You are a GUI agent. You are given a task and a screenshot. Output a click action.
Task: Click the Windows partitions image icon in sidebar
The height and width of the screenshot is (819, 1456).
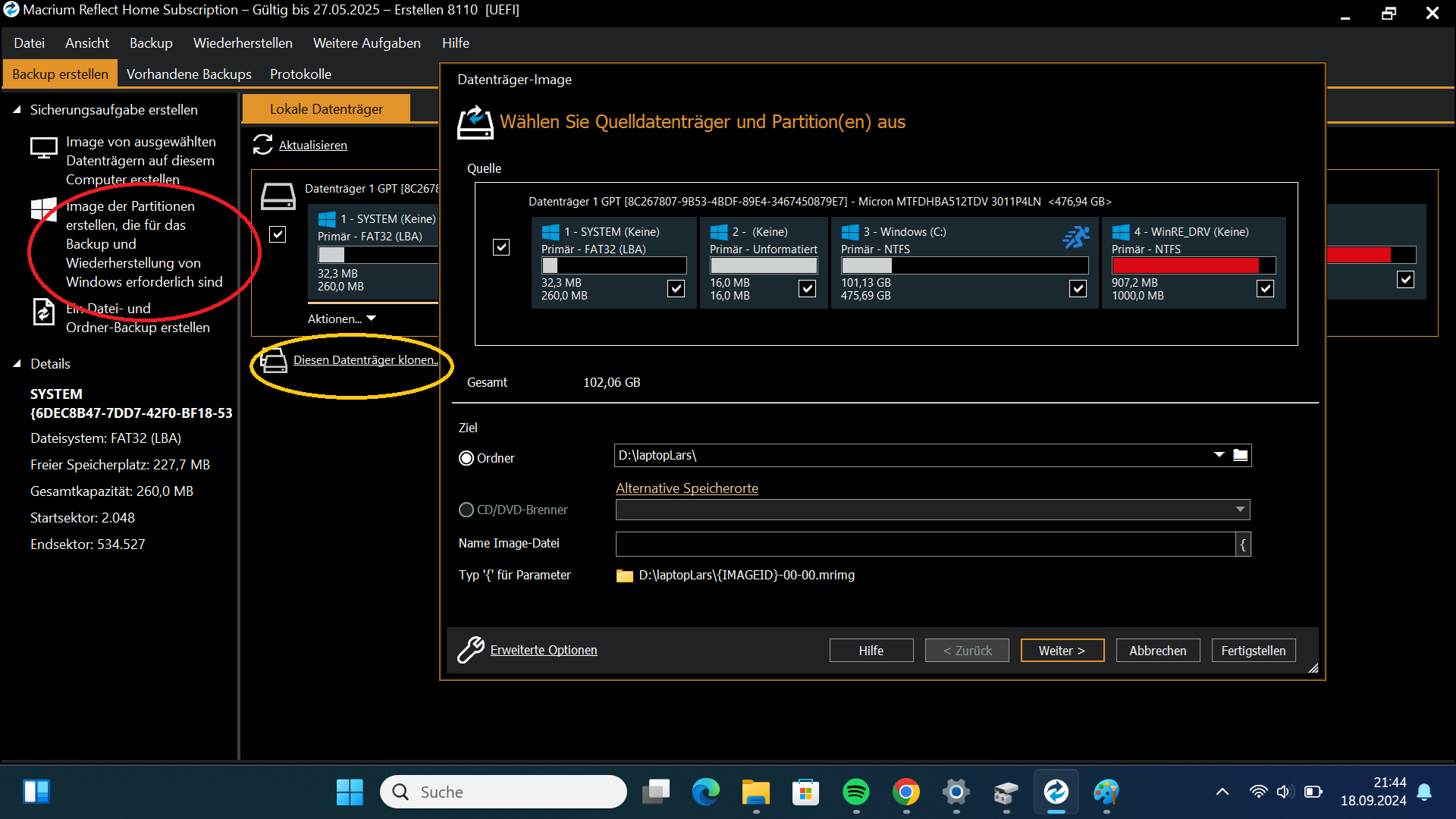(x=43, y=209)
